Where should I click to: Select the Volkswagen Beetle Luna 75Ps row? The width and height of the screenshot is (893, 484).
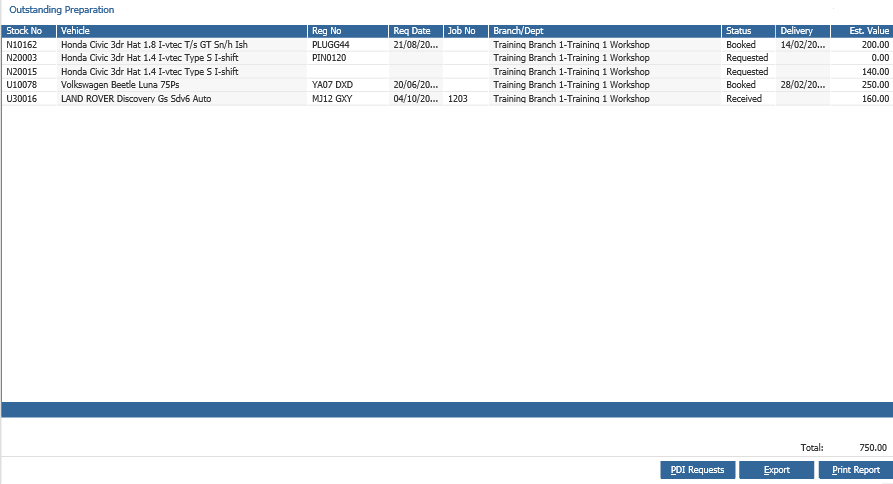tap(447, 85)
